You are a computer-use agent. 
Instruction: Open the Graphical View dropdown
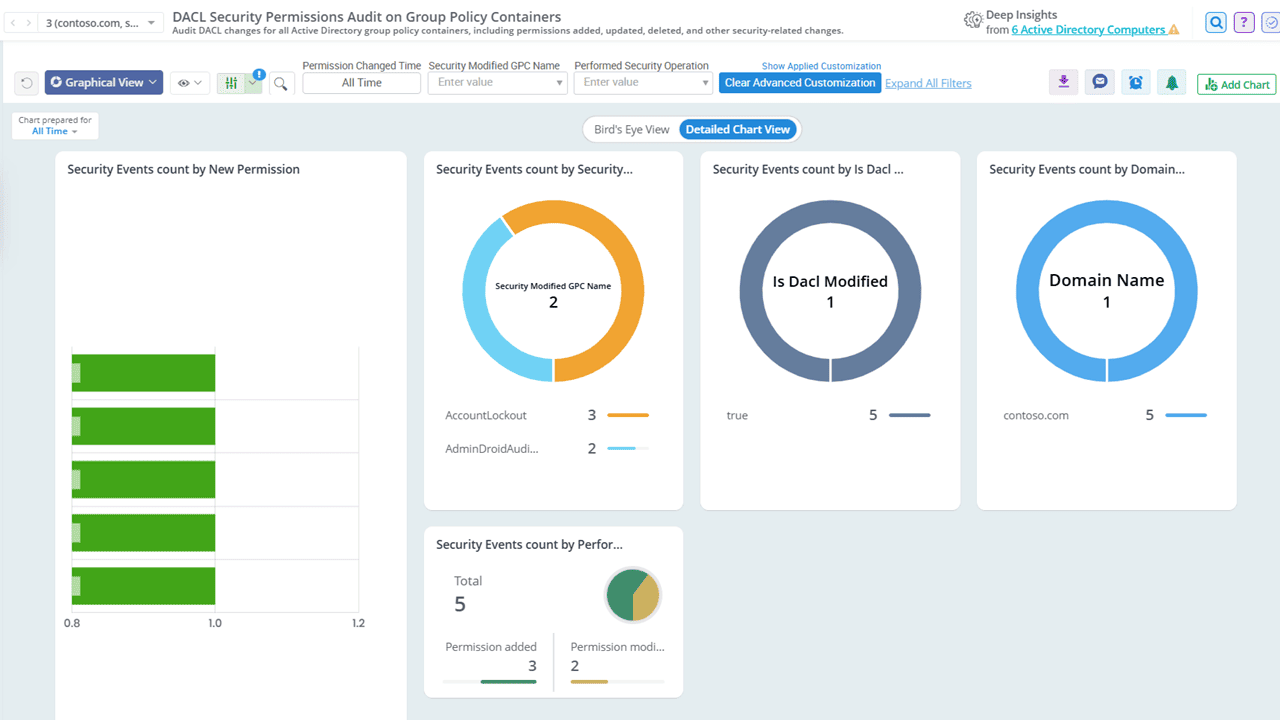coord(104,83)
